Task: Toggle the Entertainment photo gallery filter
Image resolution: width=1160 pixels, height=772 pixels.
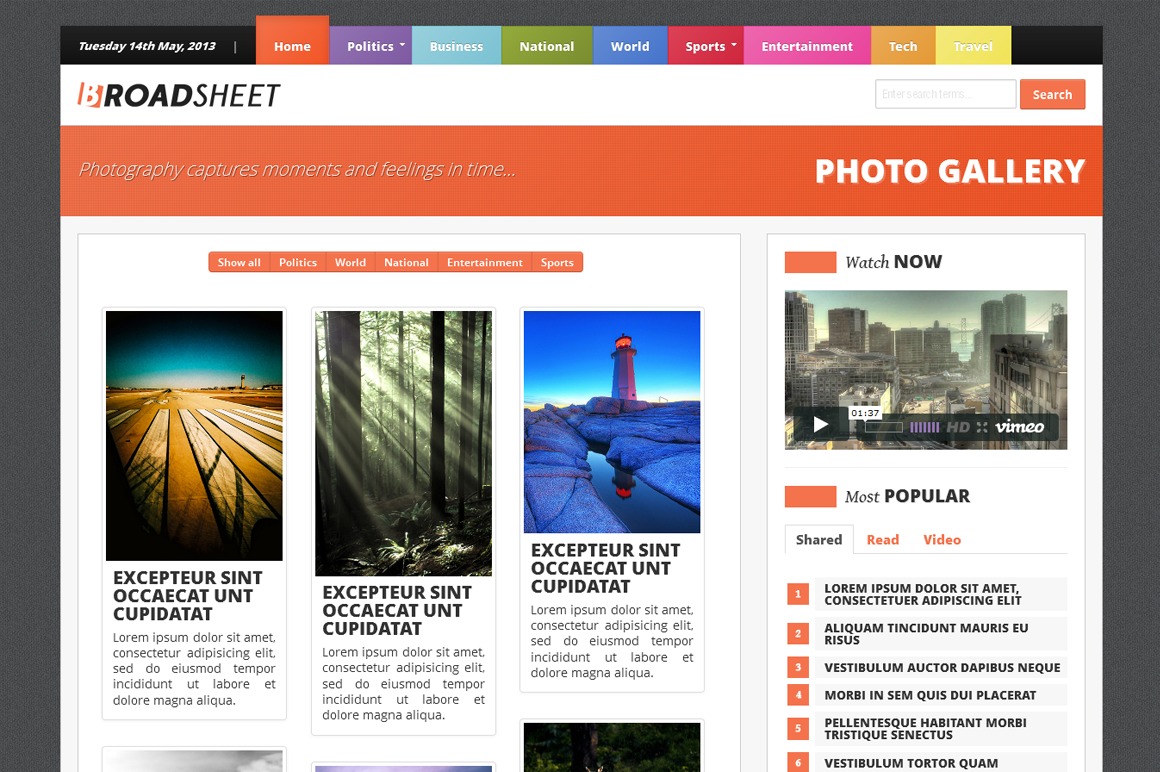Action: click(485, 262)
